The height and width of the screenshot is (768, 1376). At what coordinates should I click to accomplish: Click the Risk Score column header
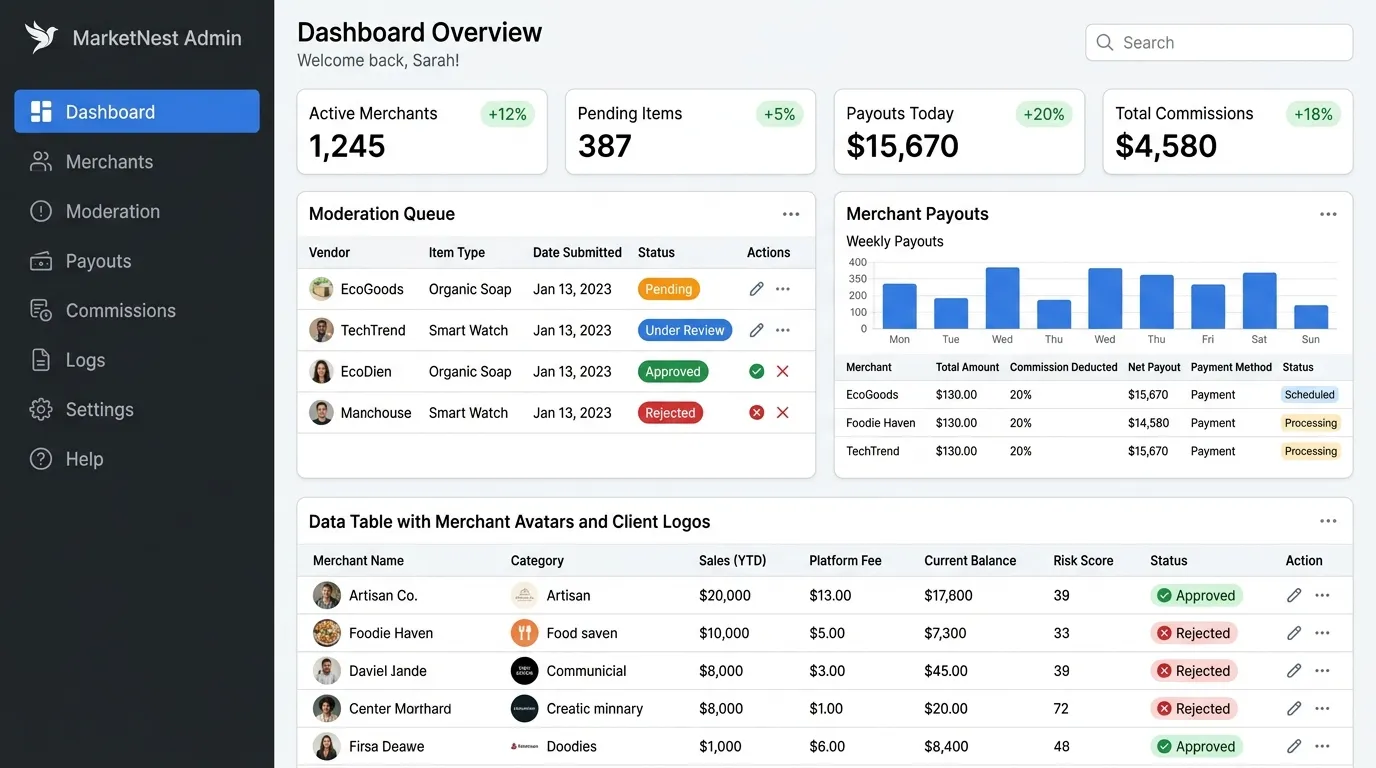click(x=1083, y=561)
